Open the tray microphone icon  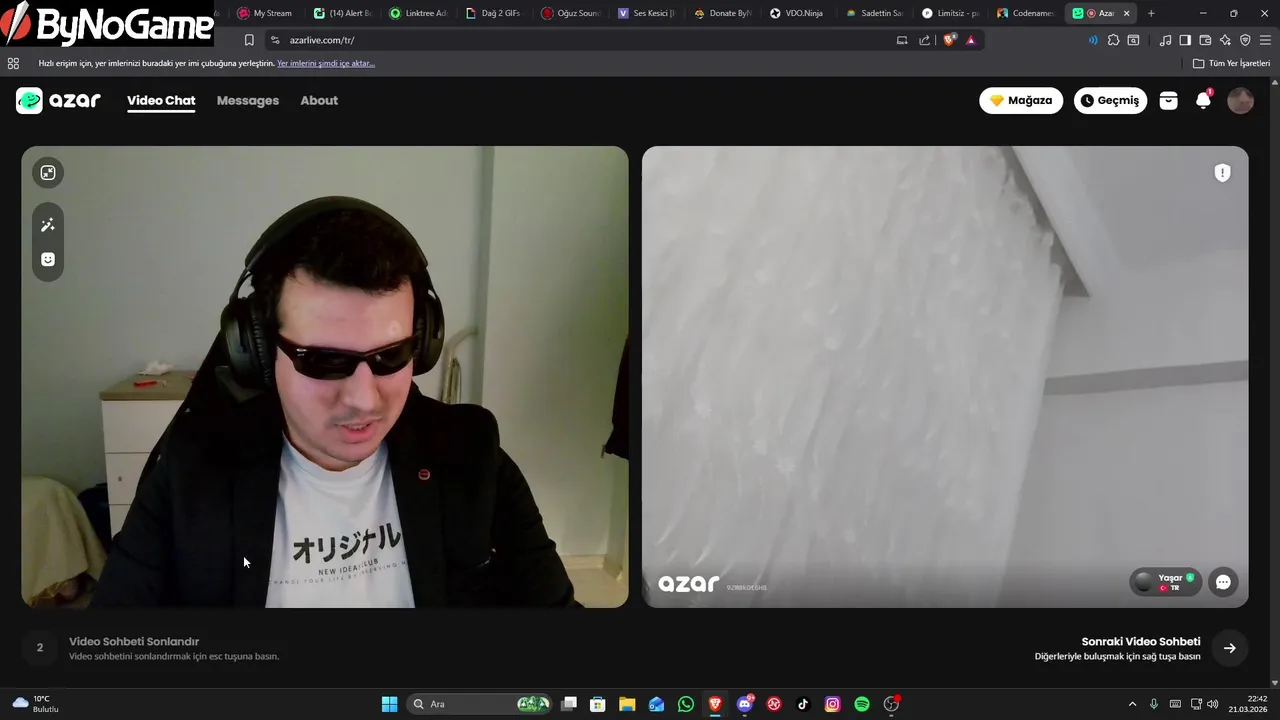1154,704
